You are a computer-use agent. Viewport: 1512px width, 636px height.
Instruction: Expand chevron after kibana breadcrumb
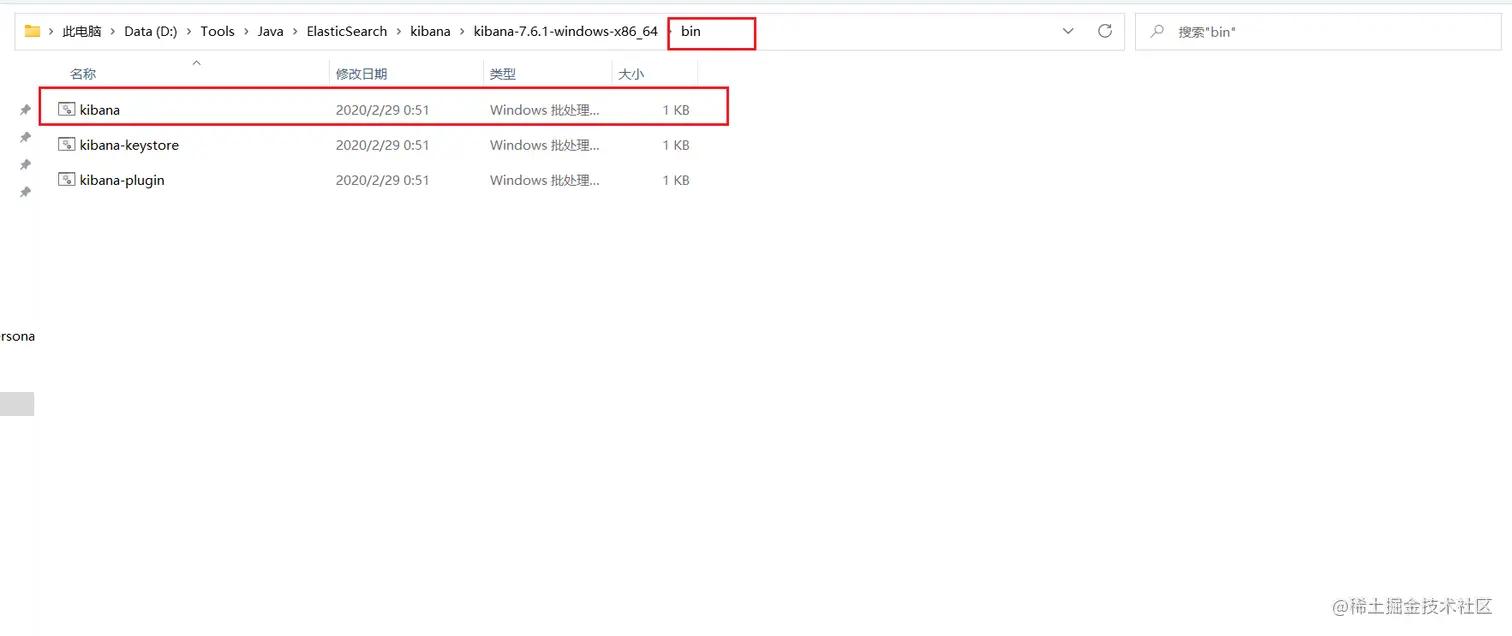462,31
